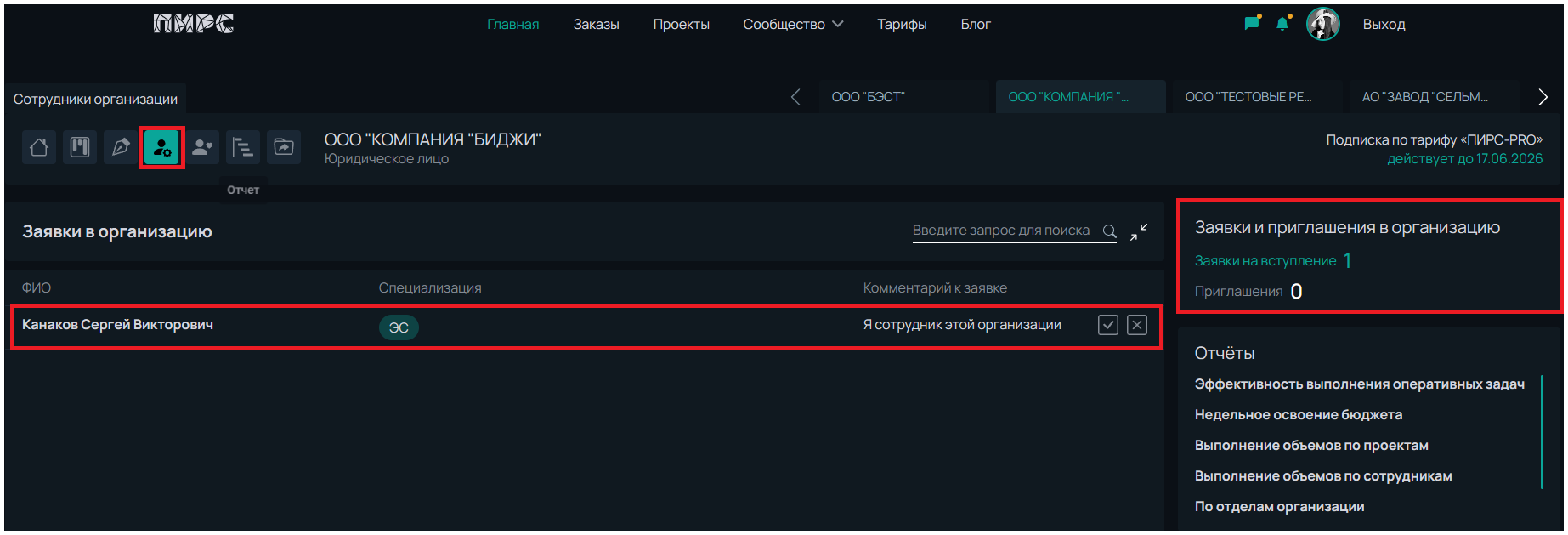
Task: Open the kanban board icon
Action: [x=80, y=147]
